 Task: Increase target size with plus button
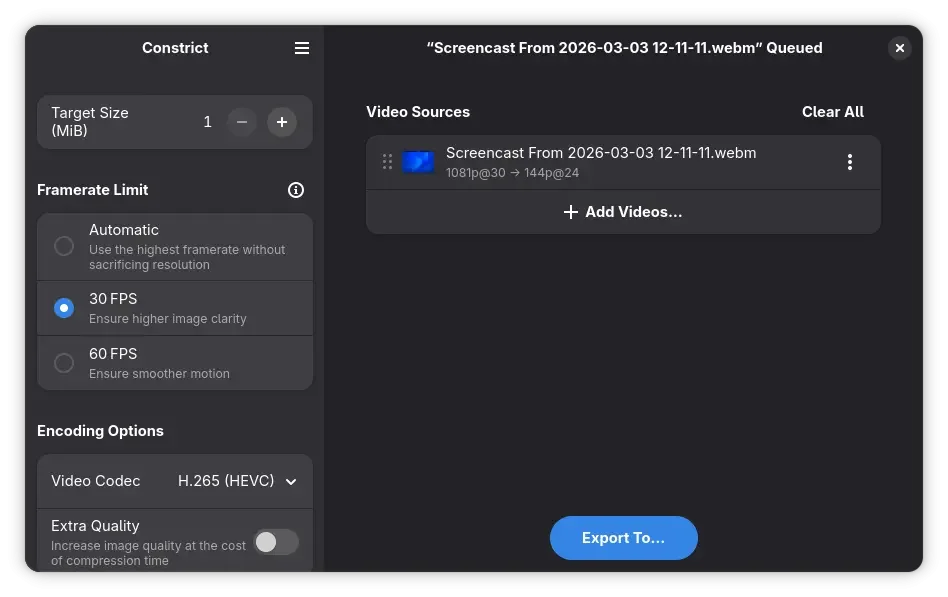coord(282,122)
